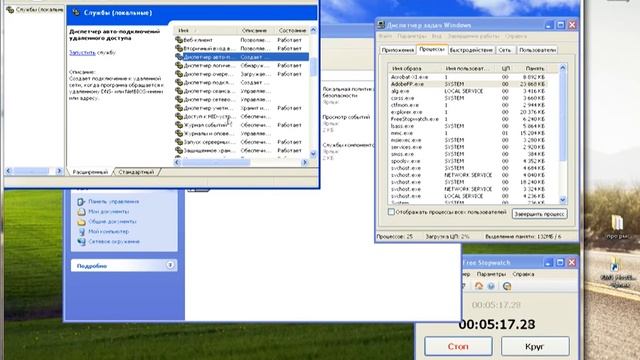The image size is (640, 360).
Task: Click services list vertical scrollbar down arrow
Action: 313,154
